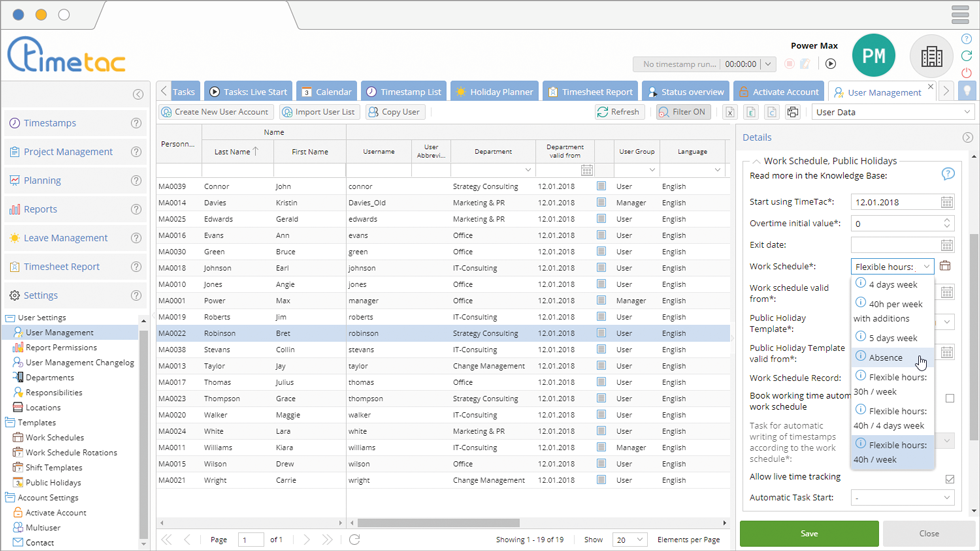Click the work schedule icon beside the dropdown
980x551 pixels.
(946, 266)
